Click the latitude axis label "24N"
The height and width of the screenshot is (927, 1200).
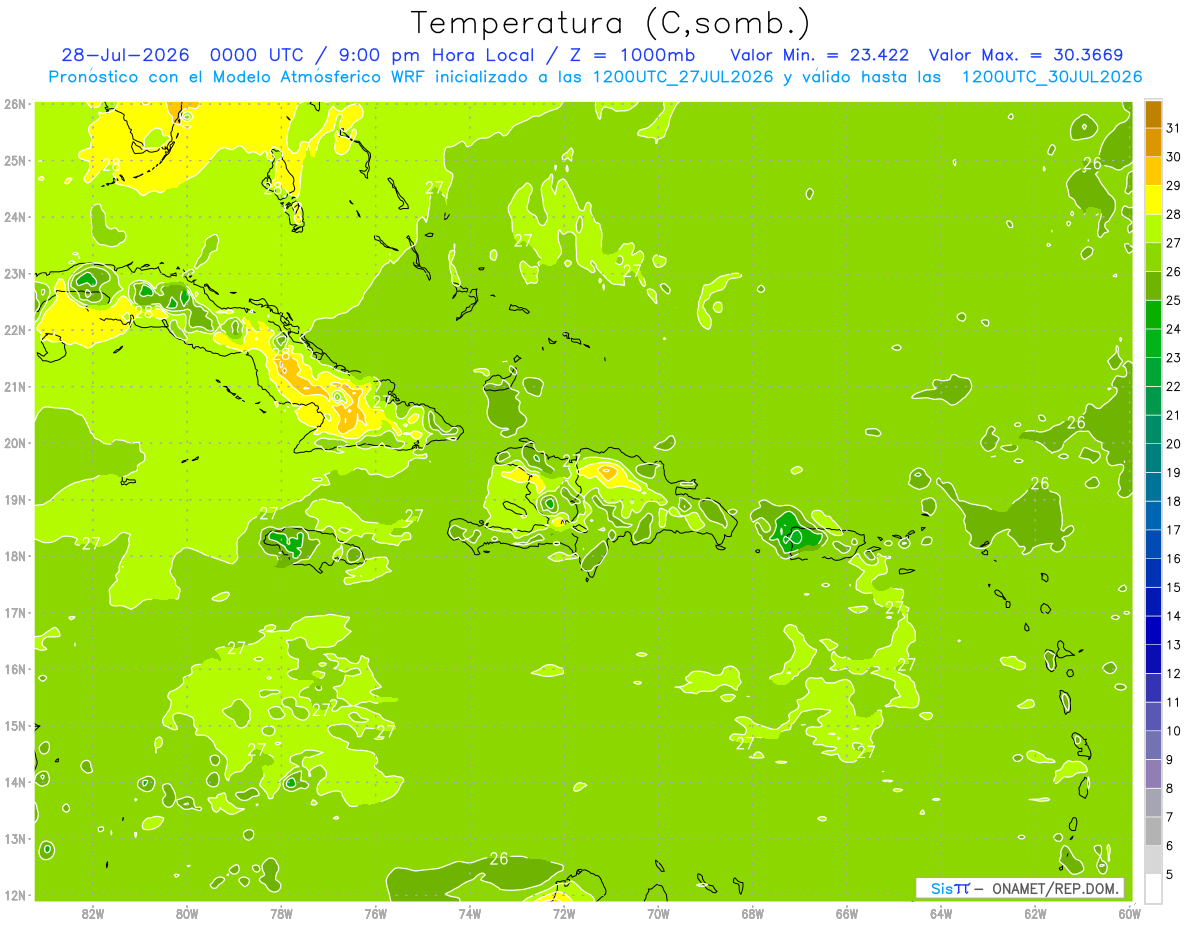coord(15,217)
